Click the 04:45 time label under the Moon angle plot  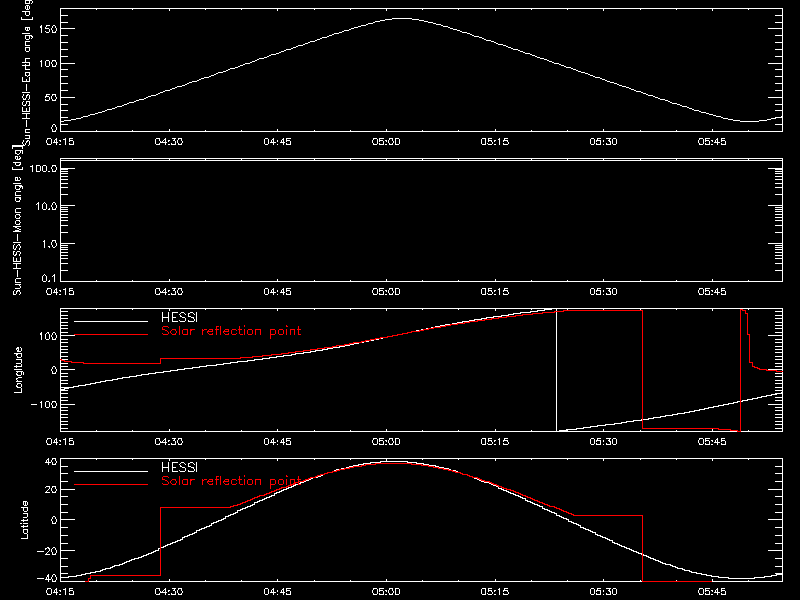click(x=278, y=291)
